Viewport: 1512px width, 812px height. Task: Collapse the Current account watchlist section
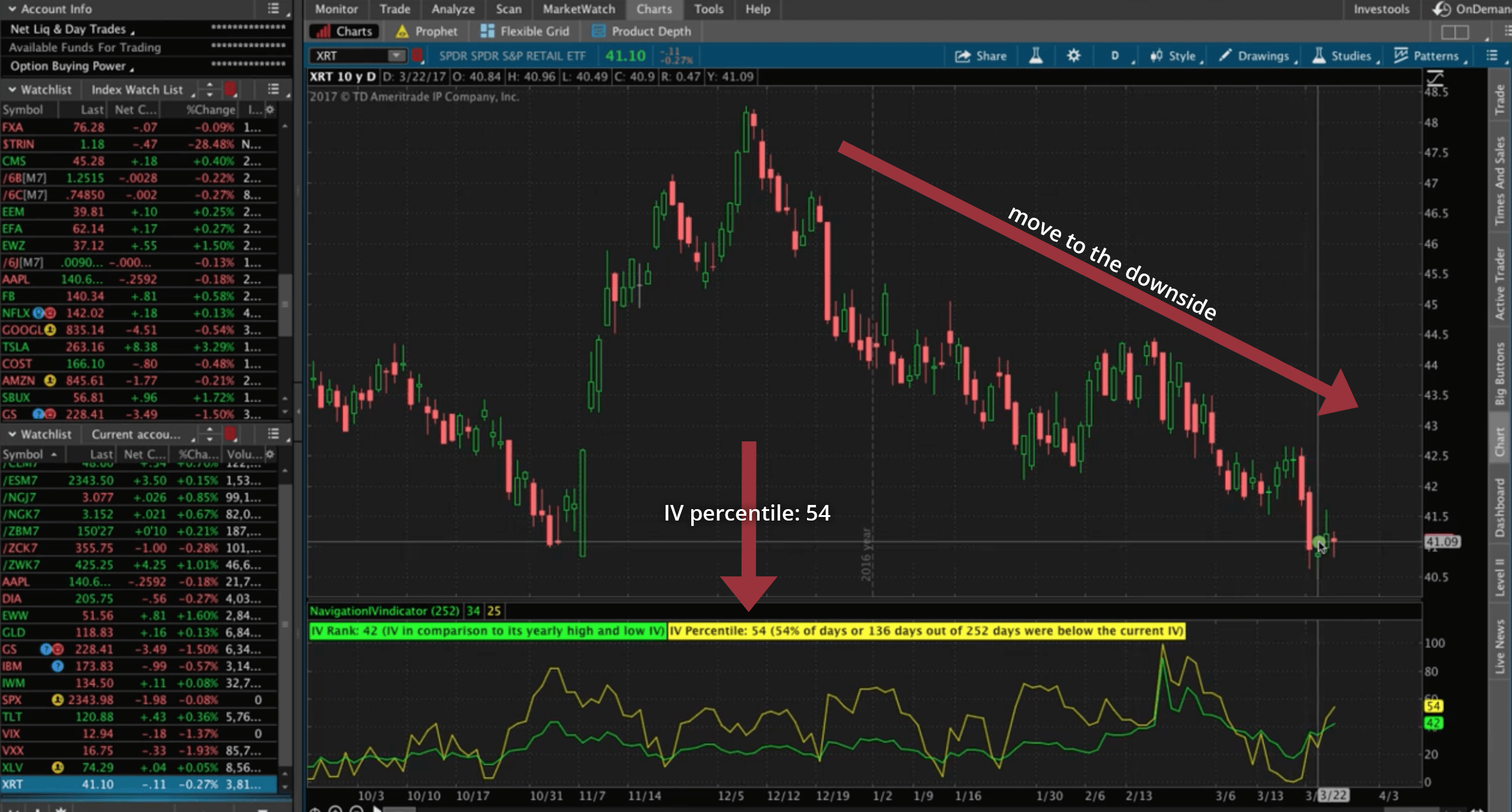coord(12,434)
